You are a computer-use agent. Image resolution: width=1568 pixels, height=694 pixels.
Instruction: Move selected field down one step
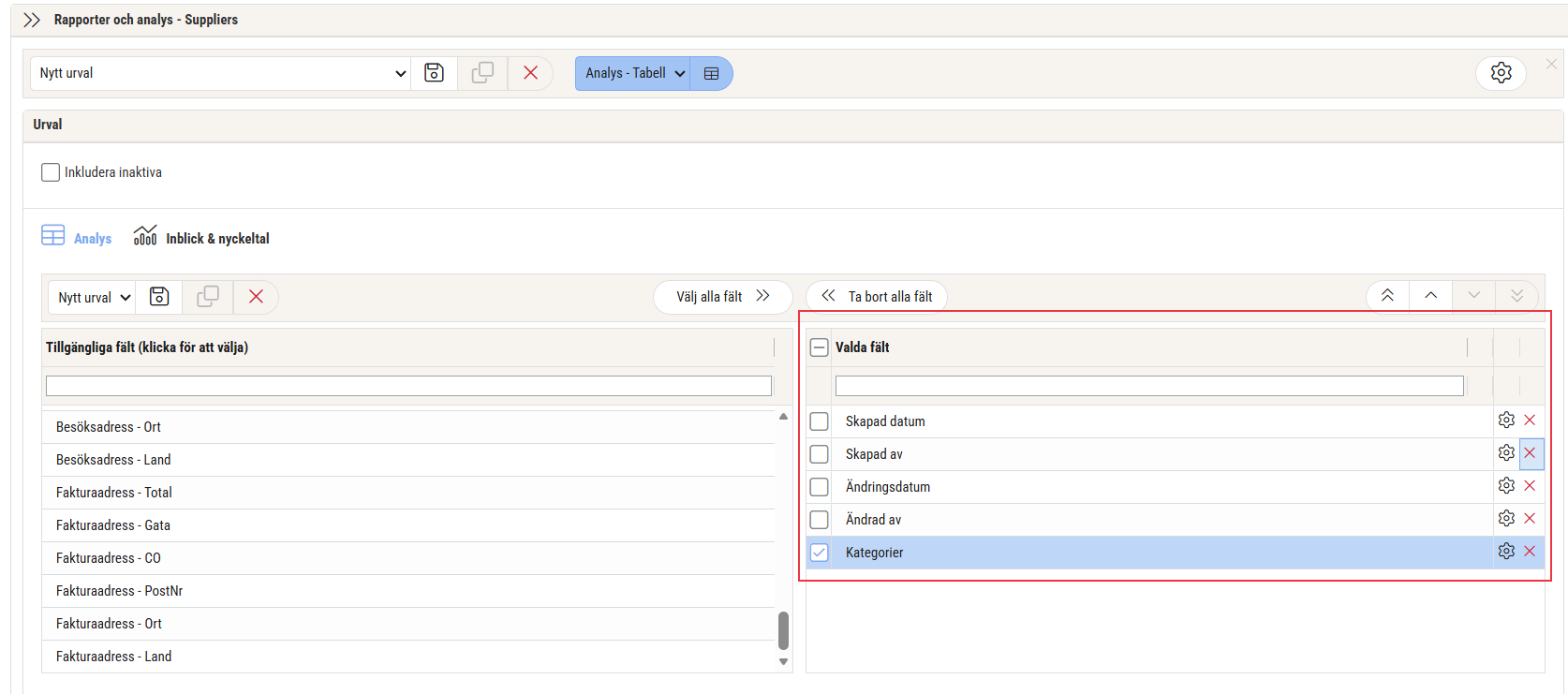click(1473, 296)
